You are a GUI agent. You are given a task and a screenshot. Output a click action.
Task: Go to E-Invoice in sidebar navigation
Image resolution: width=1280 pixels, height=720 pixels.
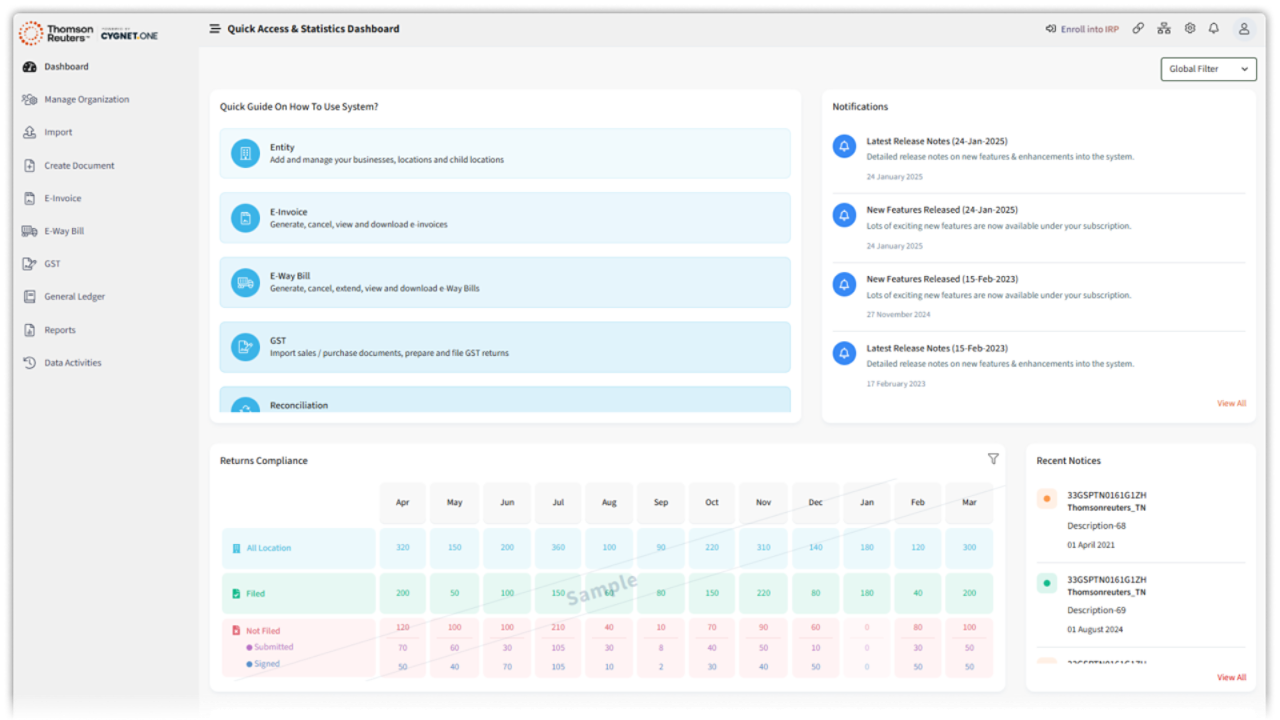pyautogui.click(x=62, y=198)
